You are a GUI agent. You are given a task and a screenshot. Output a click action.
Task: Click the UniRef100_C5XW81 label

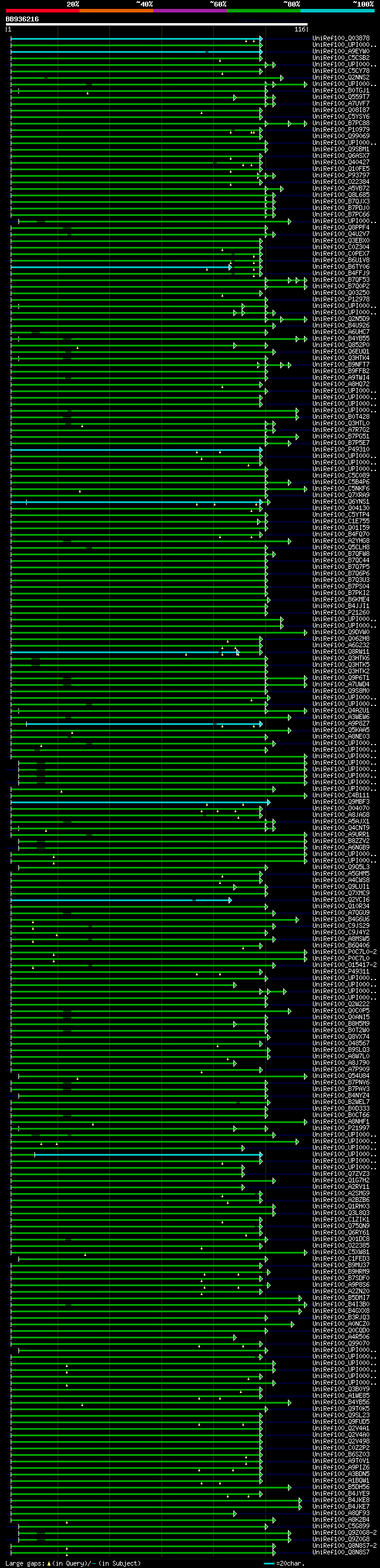pos(341,1252)
